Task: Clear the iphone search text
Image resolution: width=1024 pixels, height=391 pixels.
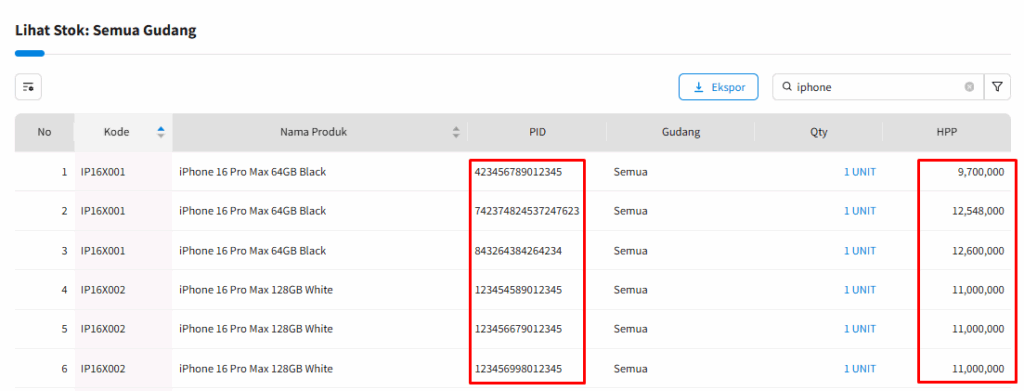Action: pos(970,87)
